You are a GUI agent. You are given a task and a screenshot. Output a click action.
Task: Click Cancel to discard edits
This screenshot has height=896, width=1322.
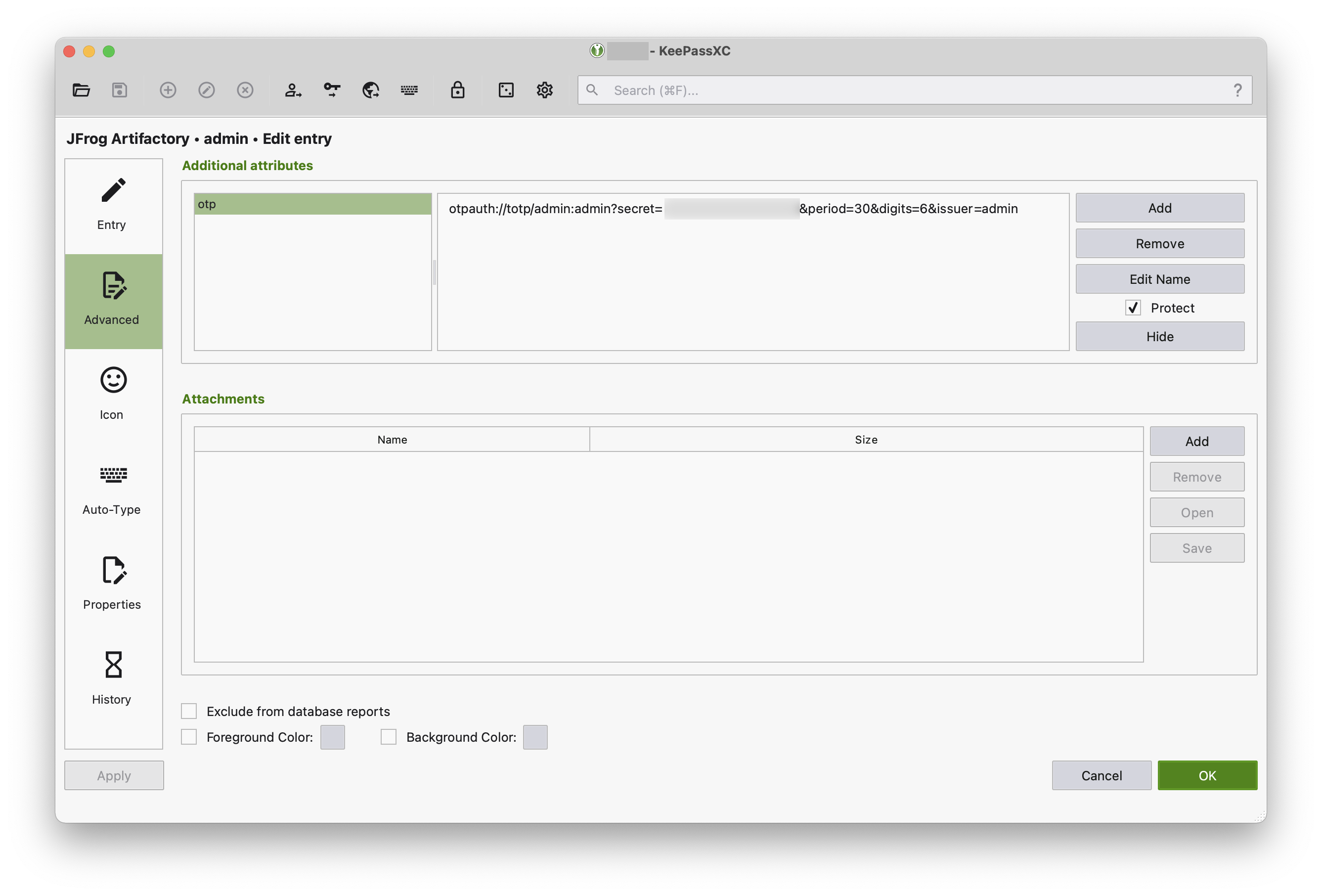click(1102, 775)
